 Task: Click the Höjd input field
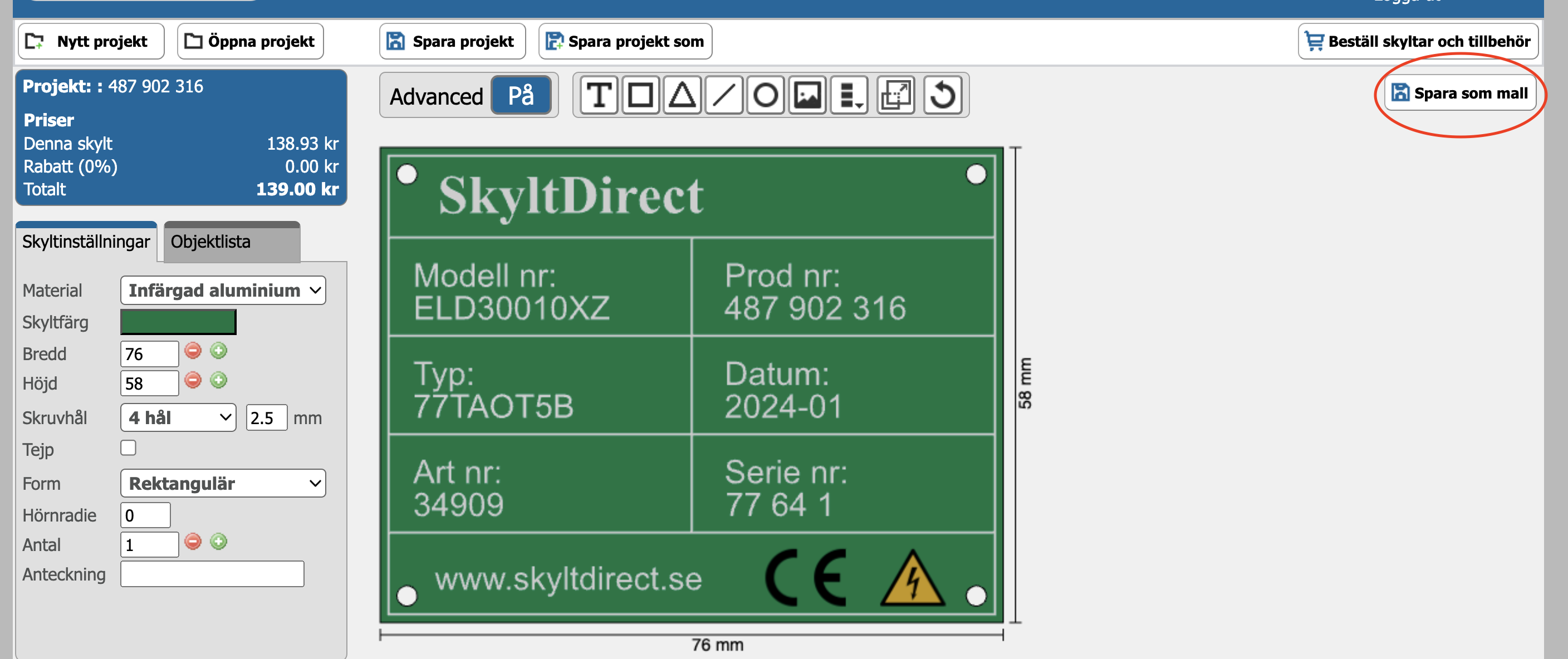pos(150,383)
